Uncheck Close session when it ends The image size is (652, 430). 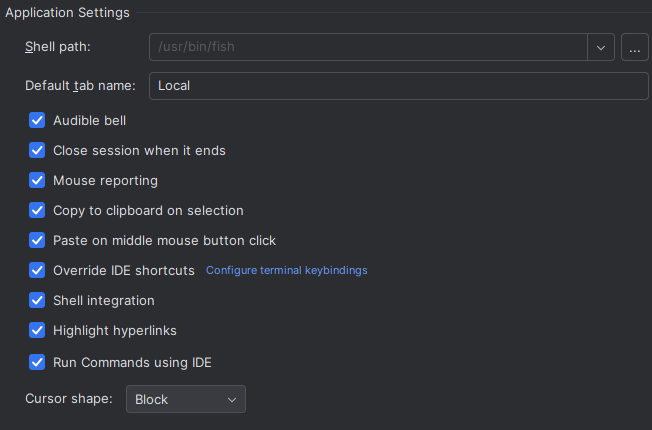pos(37,151)
